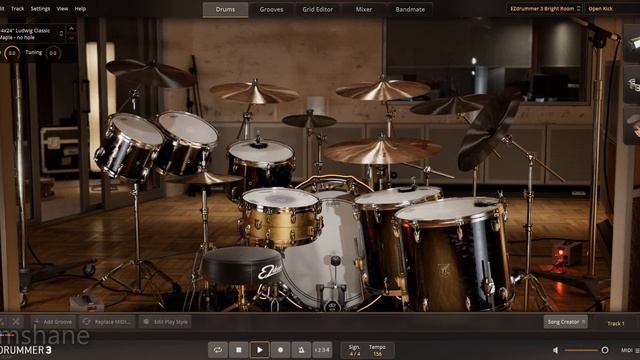Click the upper right crash cymbal
The height and width of the screenshot is (360, 640).
click(383, 90)
